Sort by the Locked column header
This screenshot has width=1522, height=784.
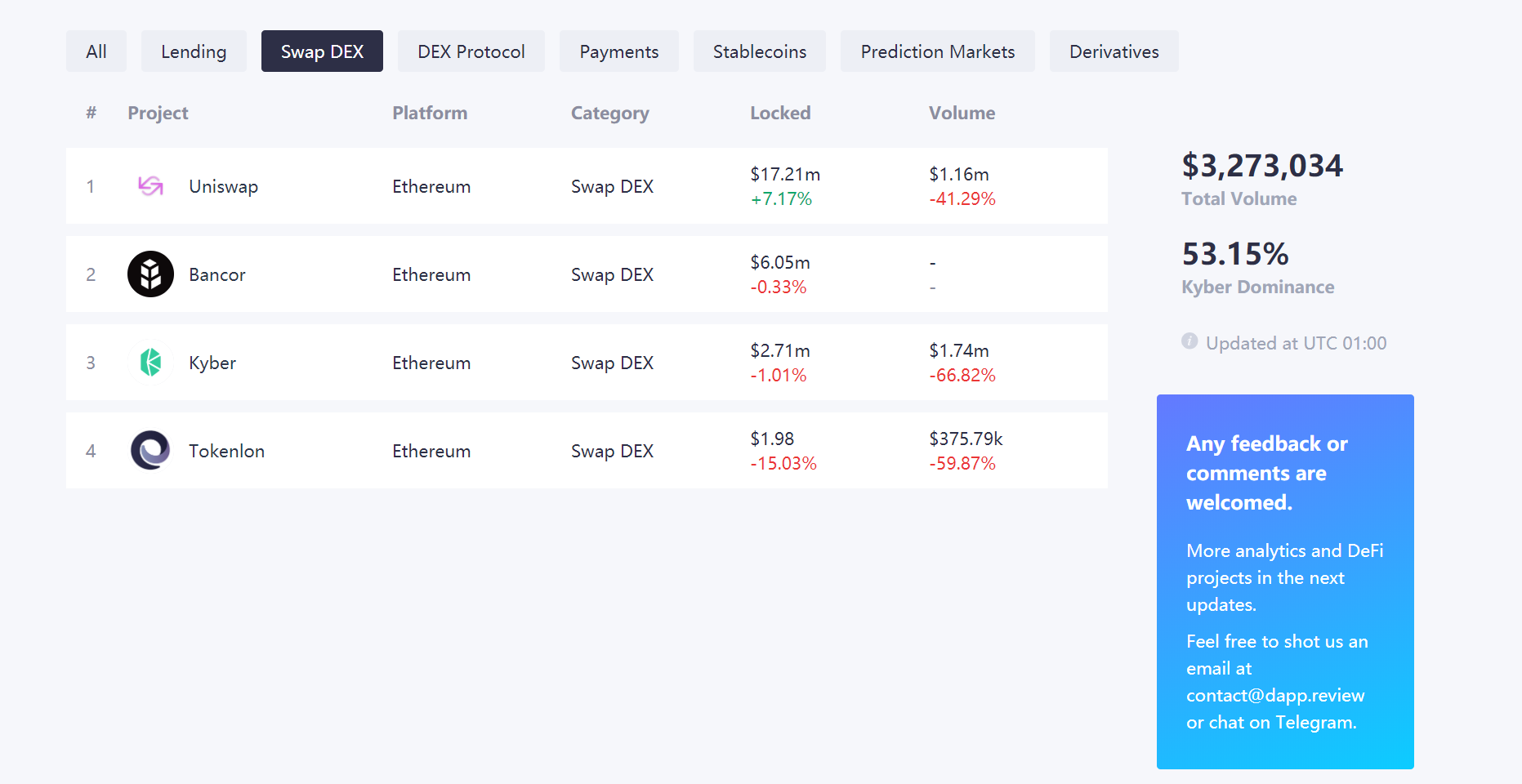point(780,113)
